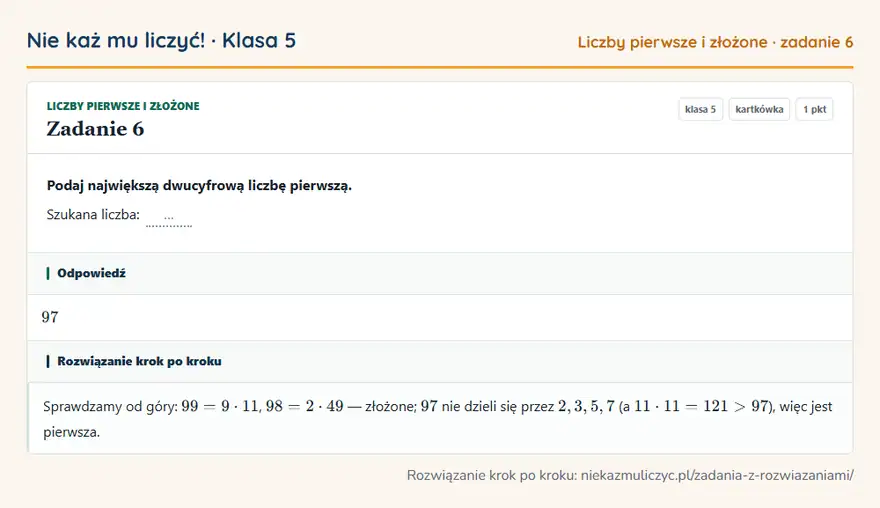Click the 'klasa 5' tag
The image size is (880, 508).
pos(700,109)
